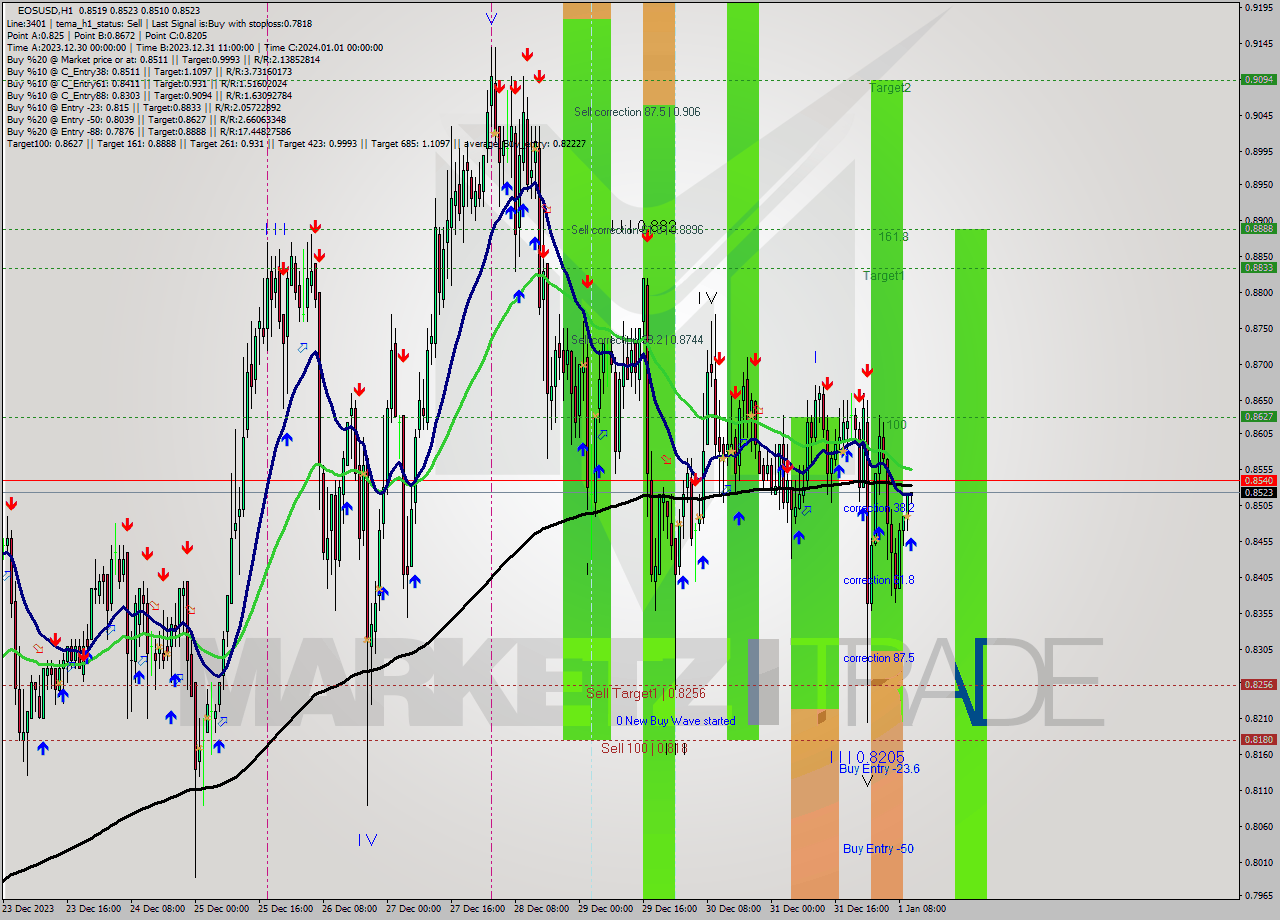The image size is (1280, 920).
Task: Click the green 0.8888 price tag
Action: pyautogui.click(x=1258, y=229)
